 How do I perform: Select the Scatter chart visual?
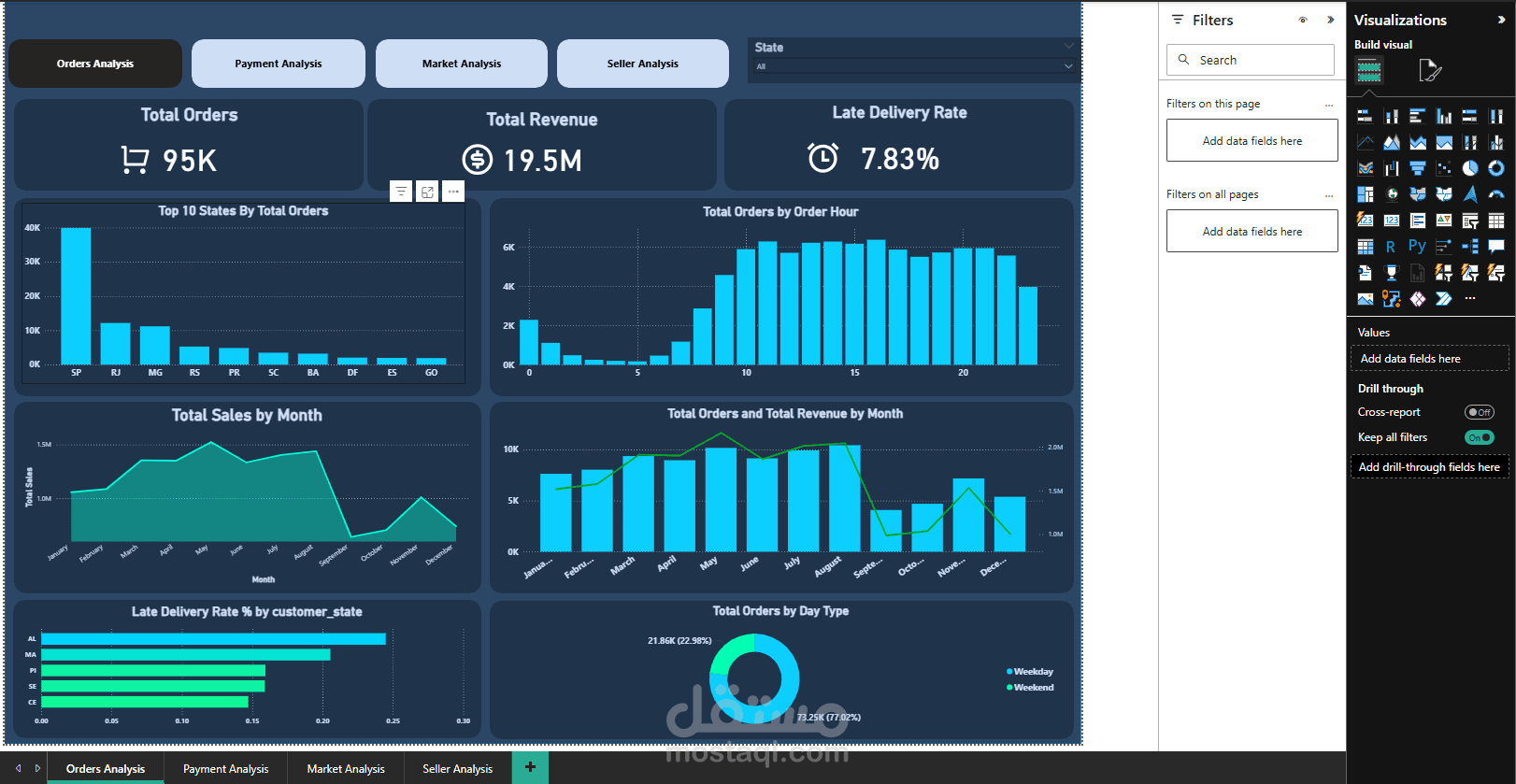click(1444, 168)
